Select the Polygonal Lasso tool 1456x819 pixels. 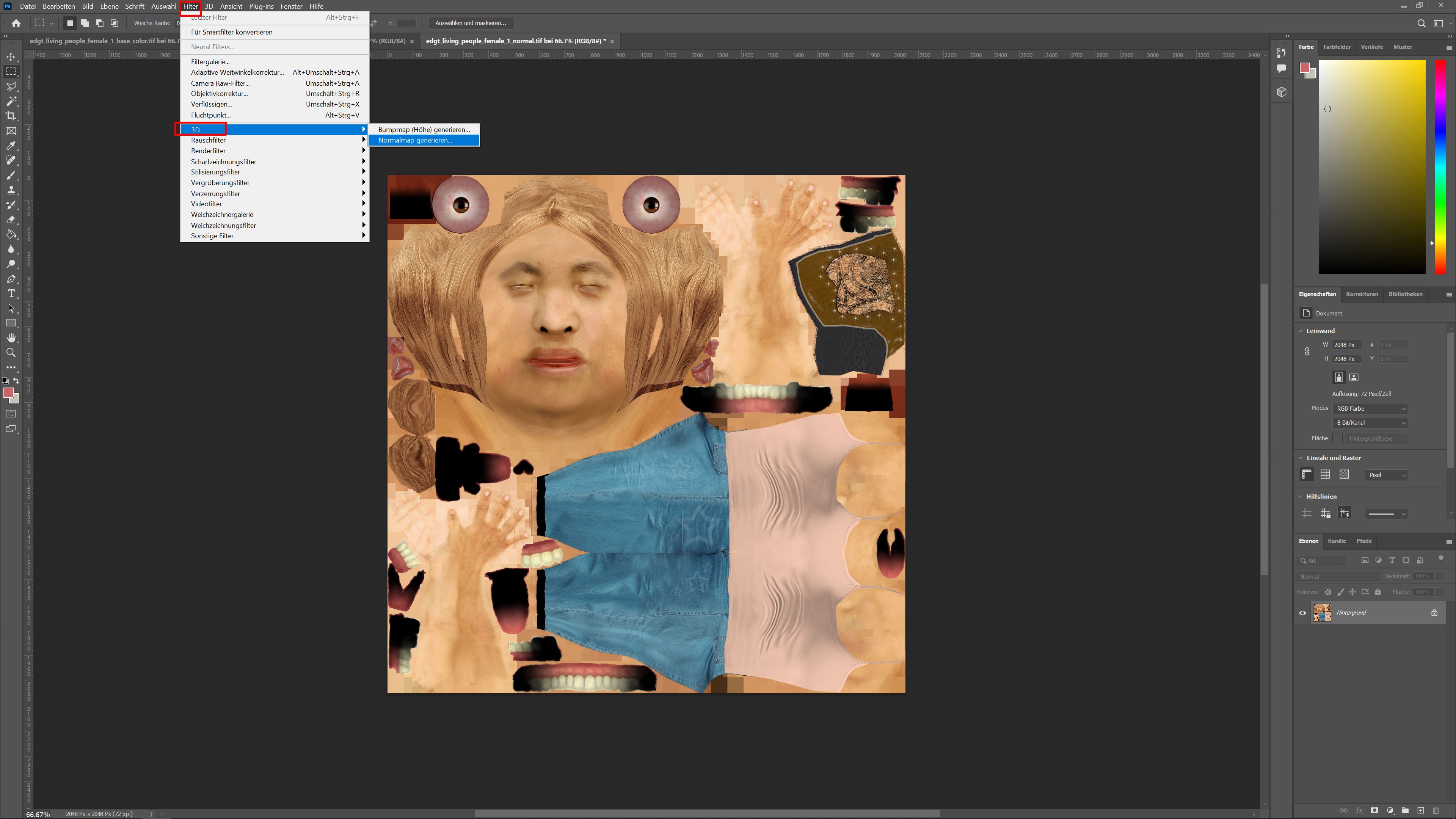[x=11, y=86]
